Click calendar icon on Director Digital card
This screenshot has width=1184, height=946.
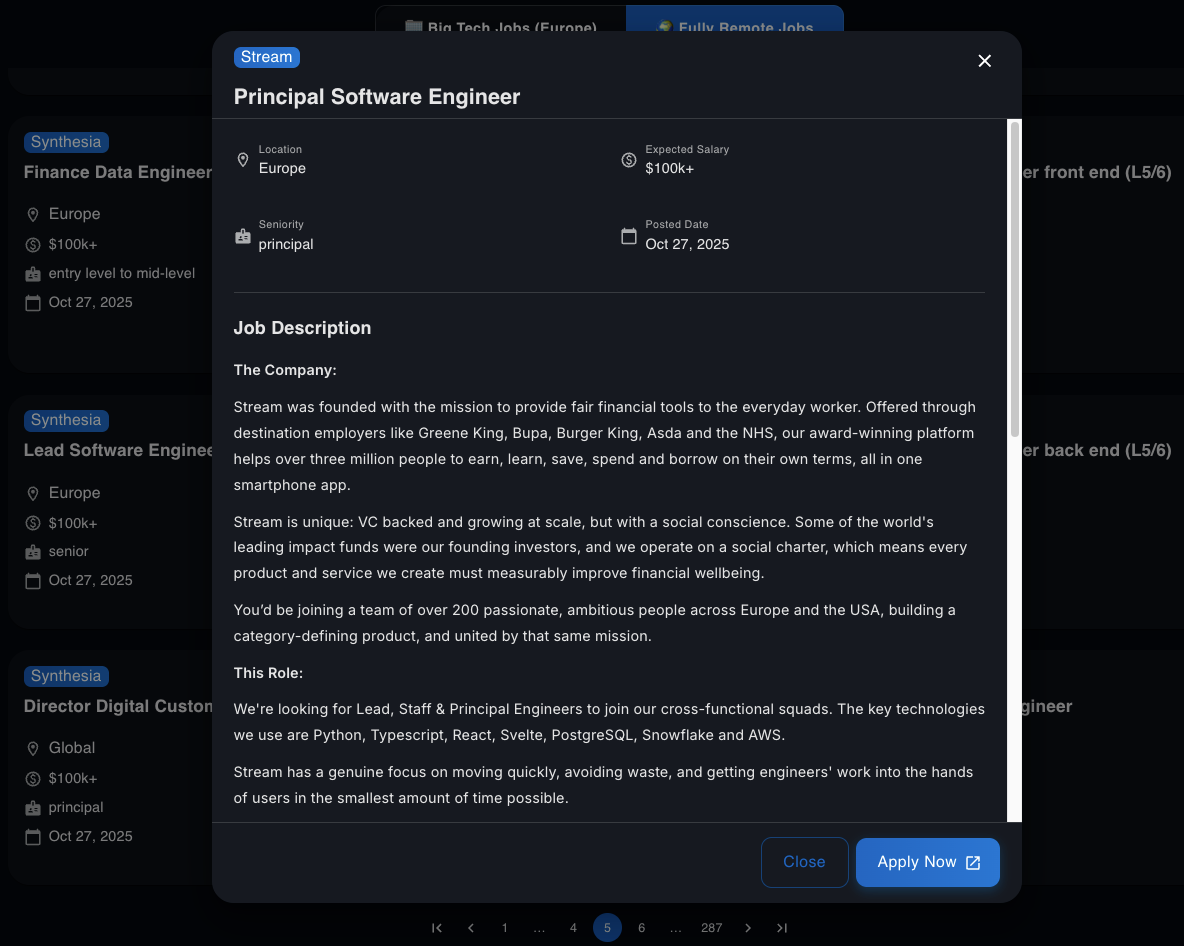click(32, 837)
